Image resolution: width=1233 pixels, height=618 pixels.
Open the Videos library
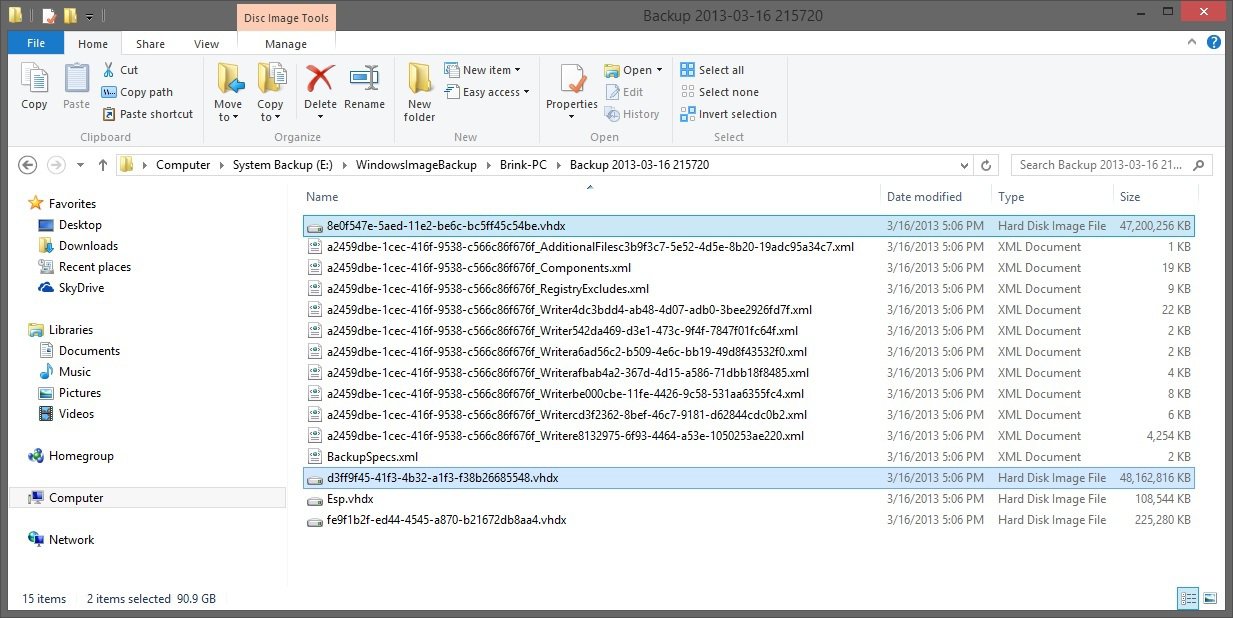coord(66,414)
